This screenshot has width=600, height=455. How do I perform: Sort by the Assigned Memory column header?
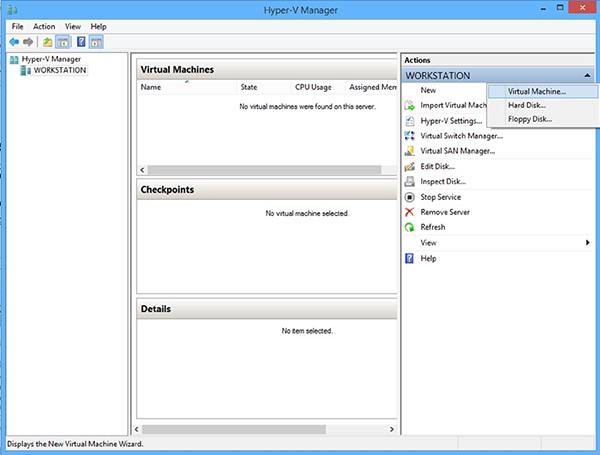pyautogui.click(x=372, y=87)
